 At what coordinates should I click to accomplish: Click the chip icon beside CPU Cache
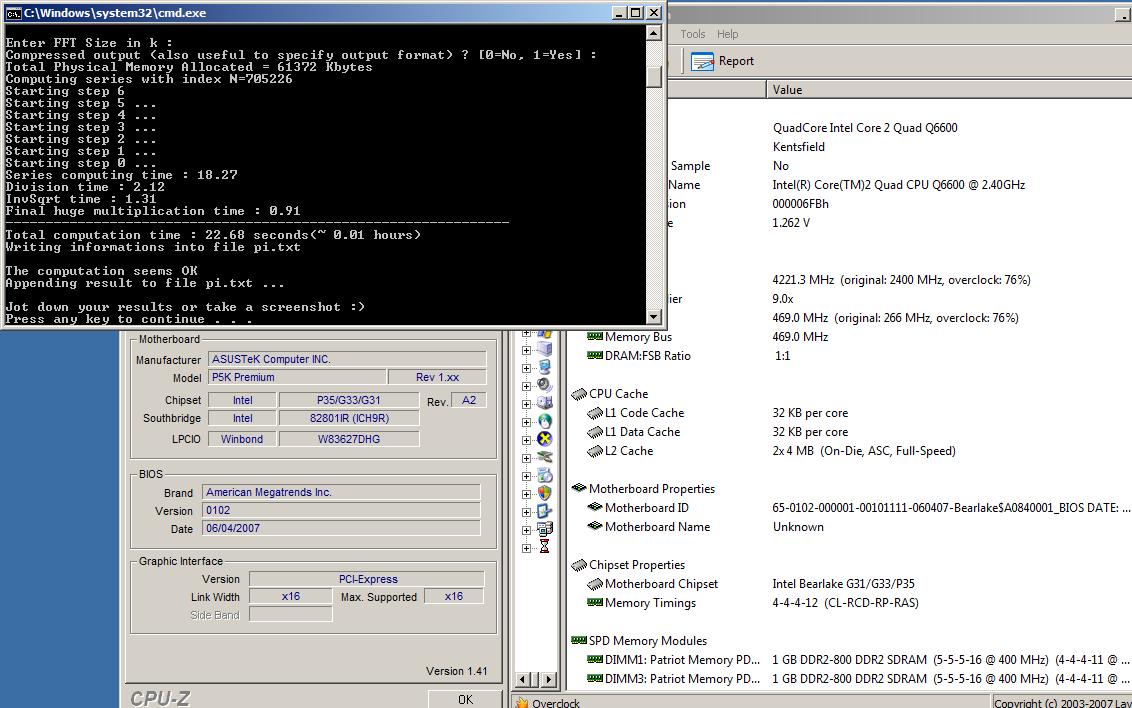[578, 394]
